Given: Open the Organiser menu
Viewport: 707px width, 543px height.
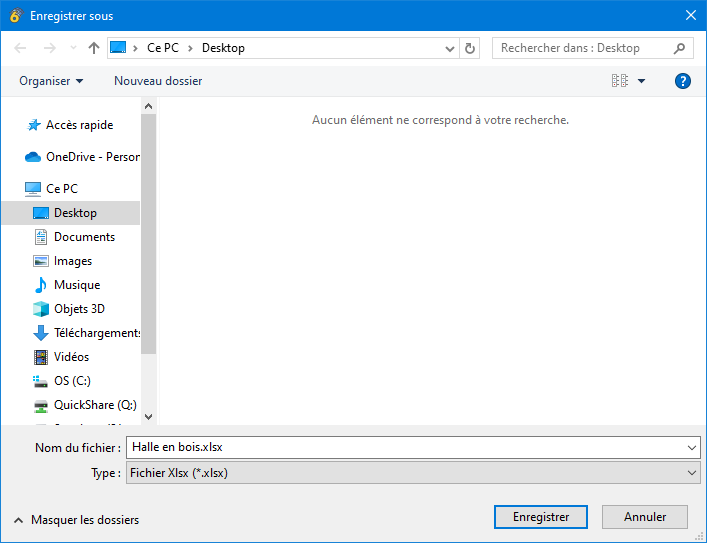Looking at the screenshot, I should 51,81.
